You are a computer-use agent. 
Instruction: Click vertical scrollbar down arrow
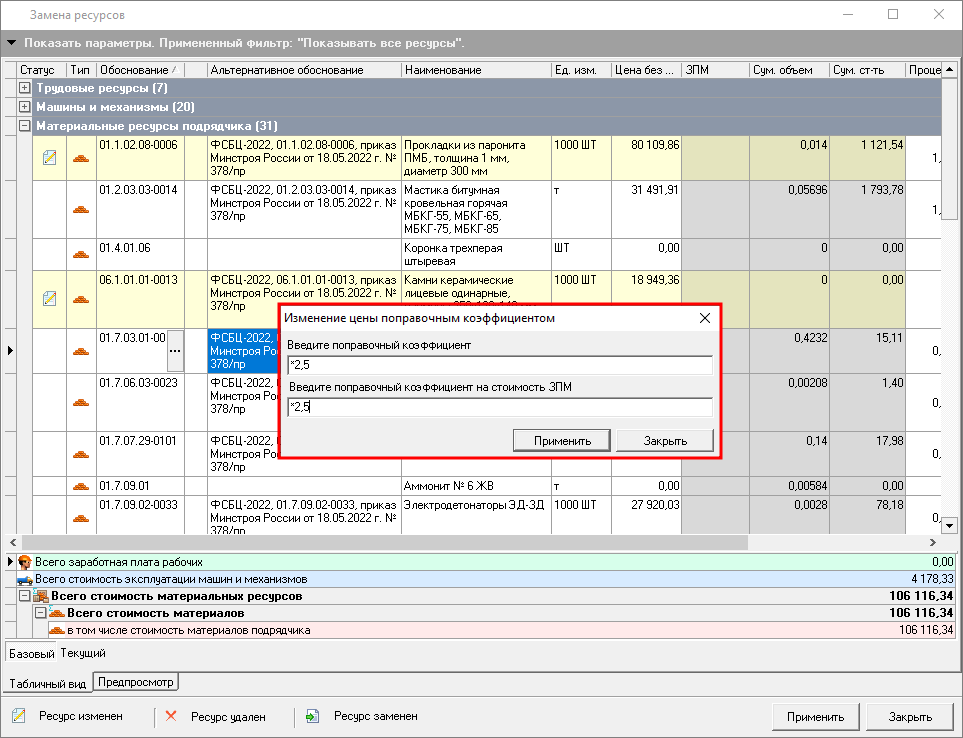click(949, 526)
